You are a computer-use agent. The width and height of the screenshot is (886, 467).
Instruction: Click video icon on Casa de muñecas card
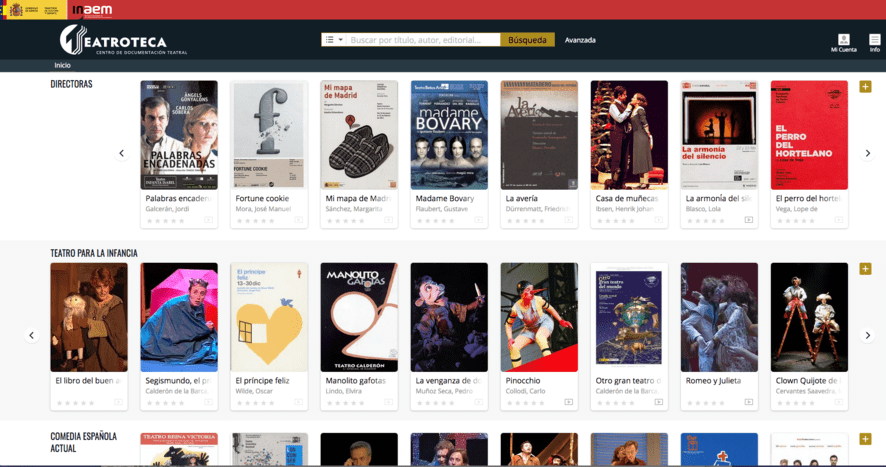point(659,220)
